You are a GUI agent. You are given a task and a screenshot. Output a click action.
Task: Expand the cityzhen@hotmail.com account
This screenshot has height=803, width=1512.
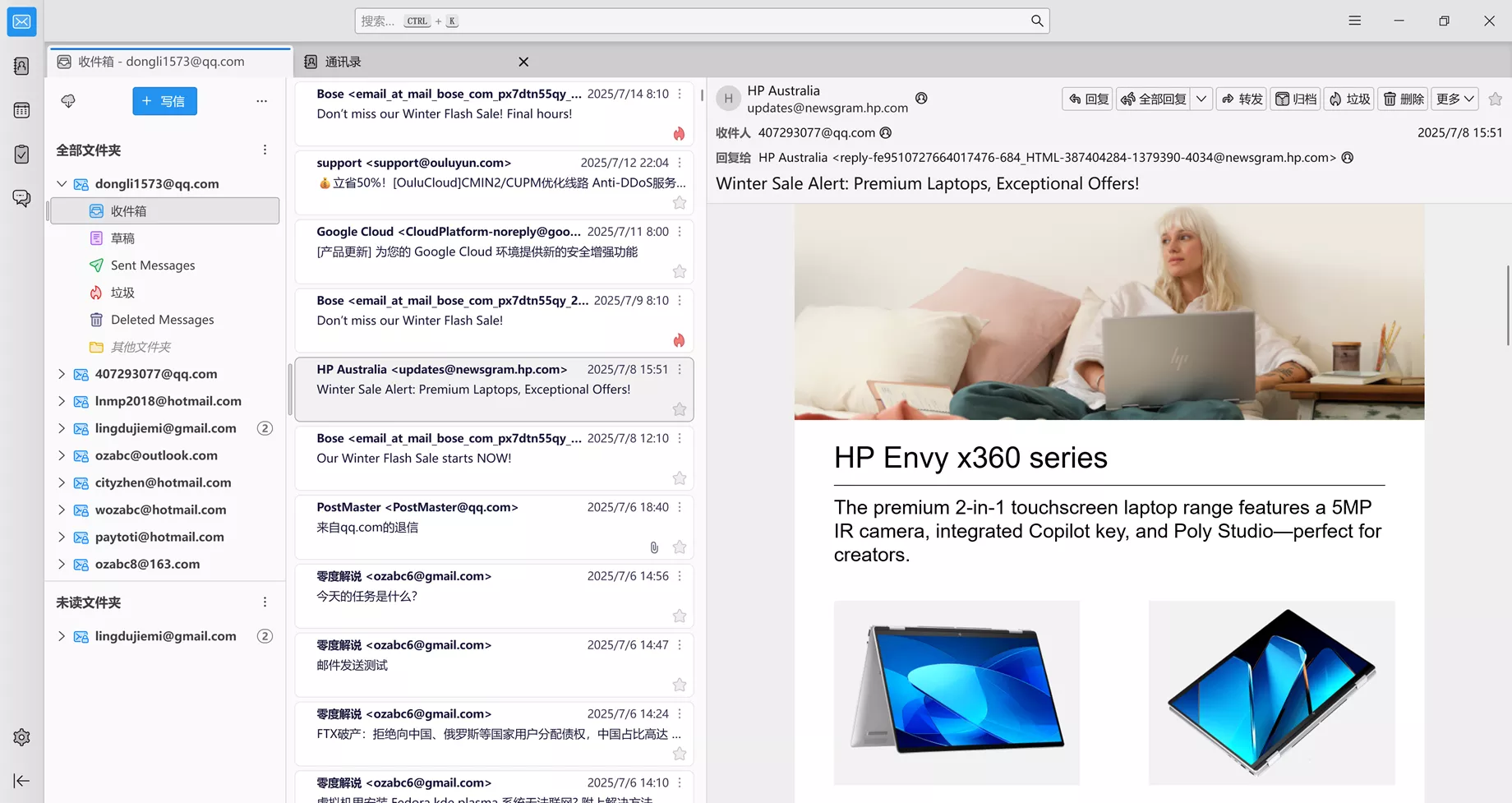(x=62, y=482)
